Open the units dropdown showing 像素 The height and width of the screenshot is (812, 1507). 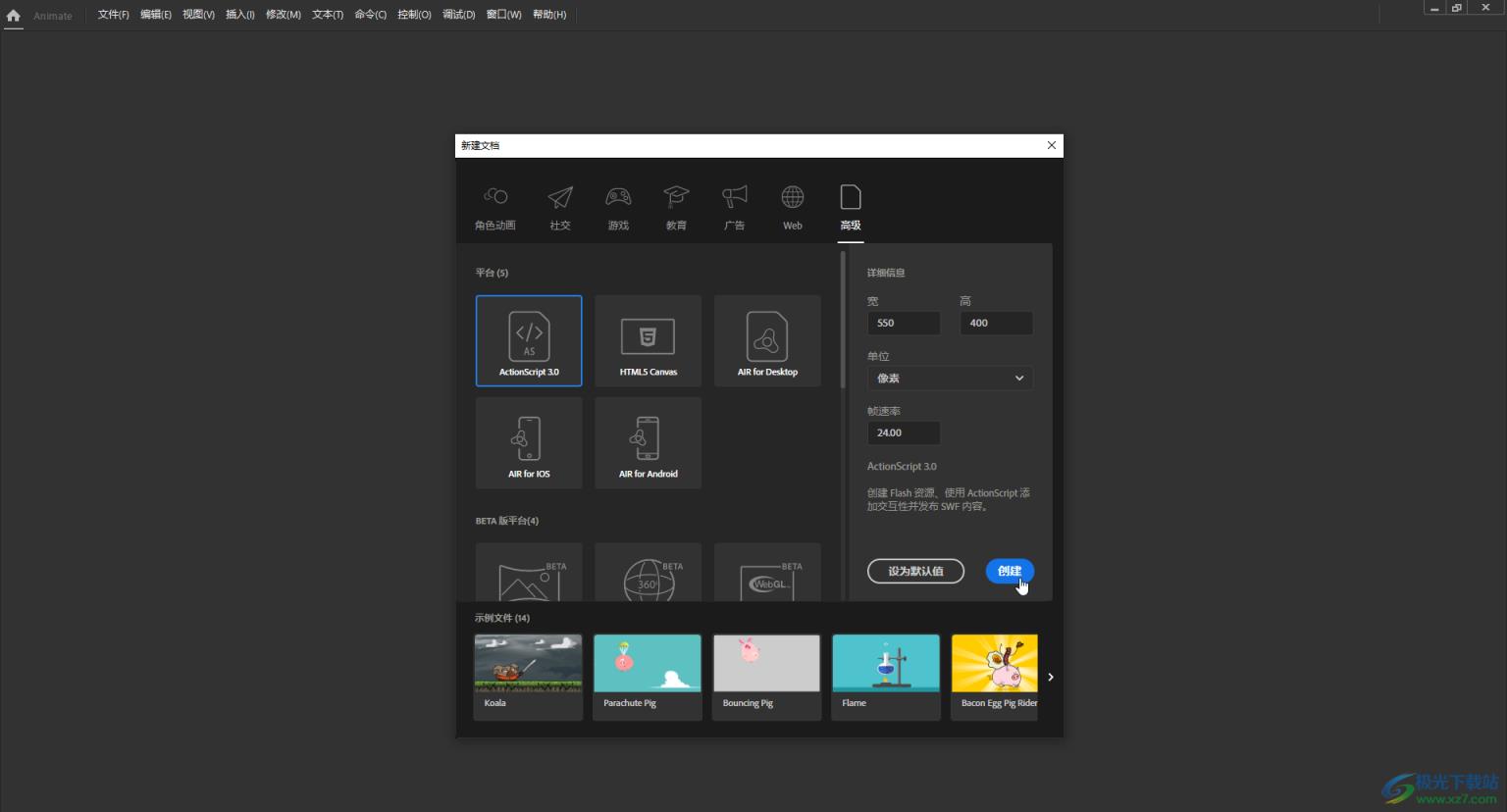950,378
